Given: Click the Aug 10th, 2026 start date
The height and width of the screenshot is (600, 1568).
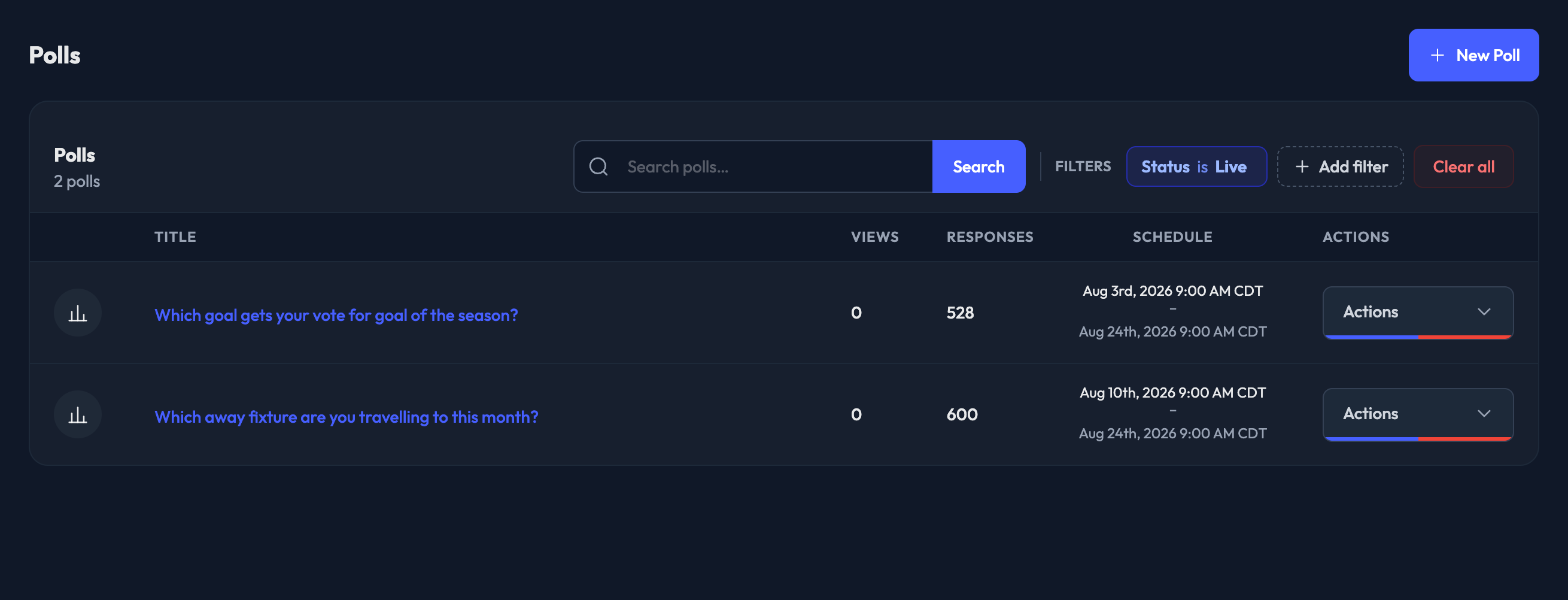Looking at the screenshot, I should point(1172,392).
